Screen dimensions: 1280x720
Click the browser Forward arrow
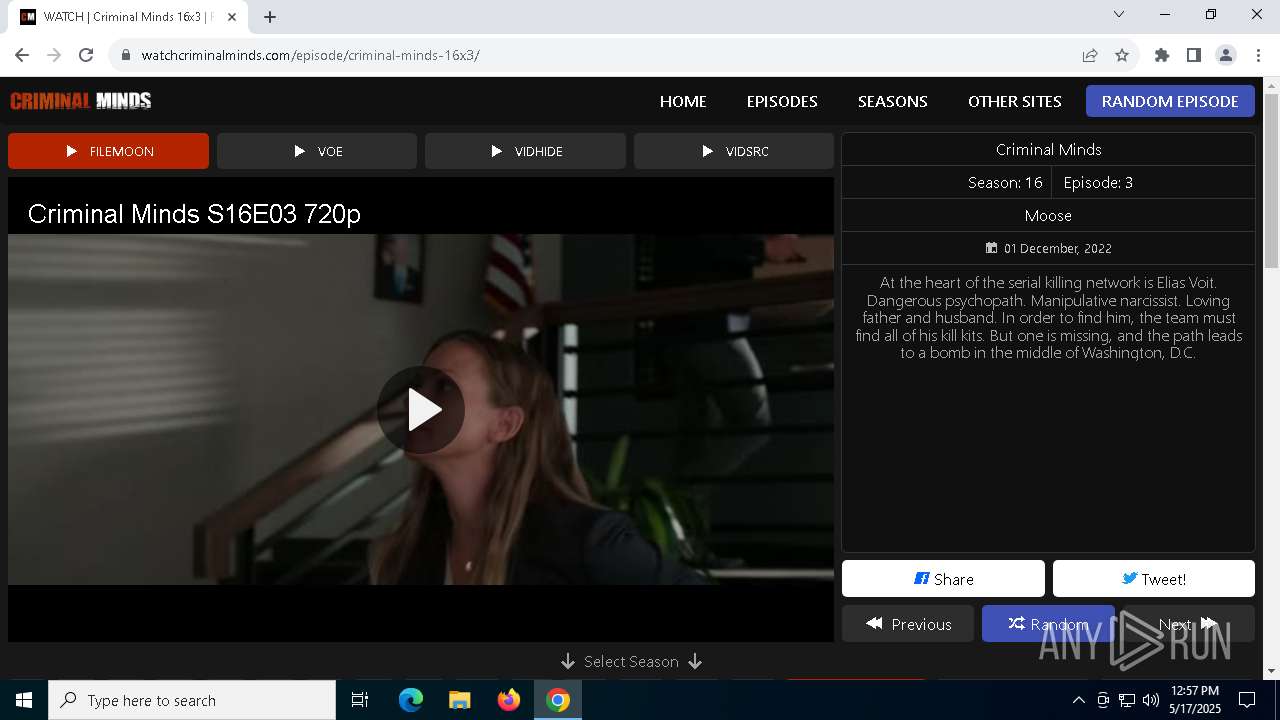[54, 55]
